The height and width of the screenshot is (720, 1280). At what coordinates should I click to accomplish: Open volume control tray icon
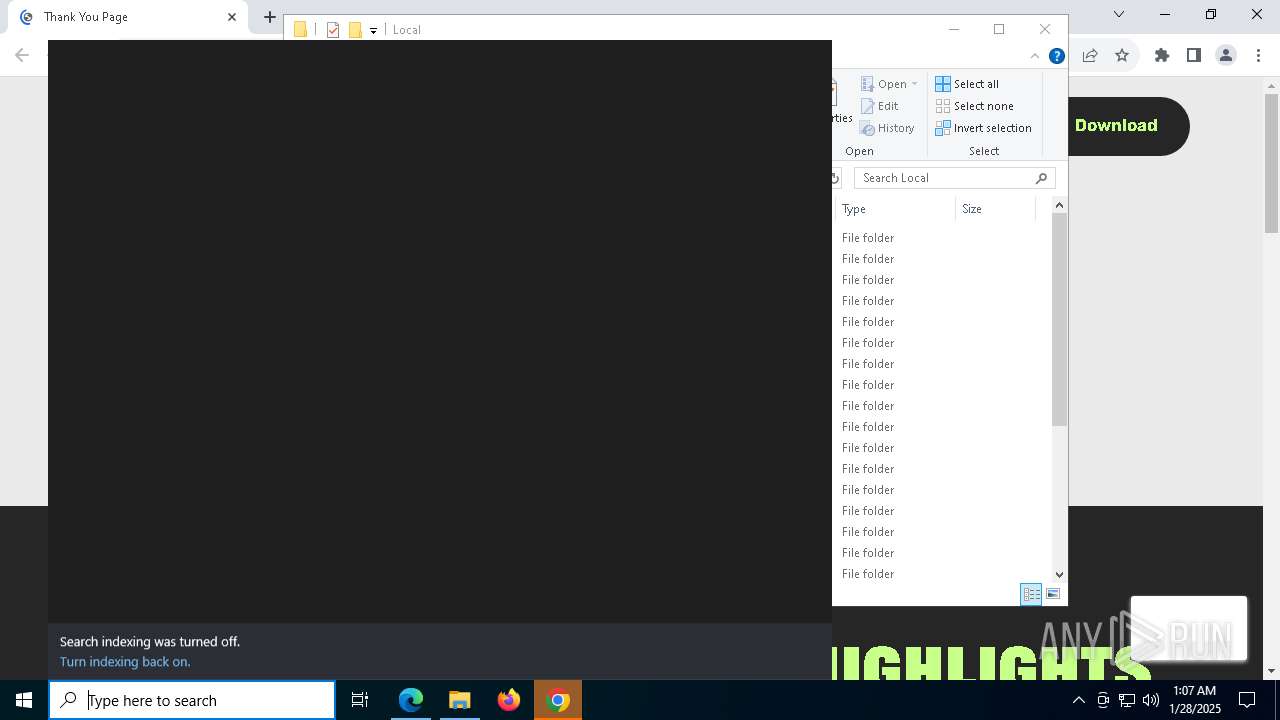pos(1151,700)
